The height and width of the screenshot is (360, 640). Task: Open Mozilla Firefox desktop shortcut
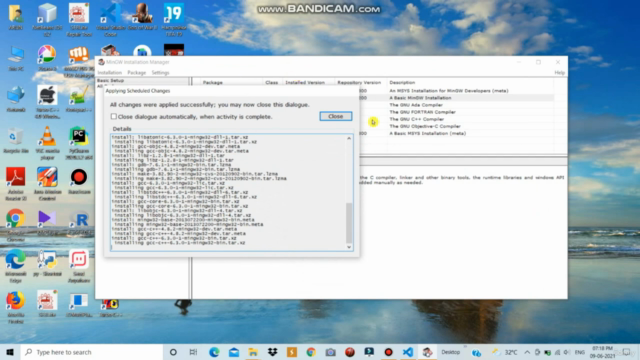click(16, 307)
